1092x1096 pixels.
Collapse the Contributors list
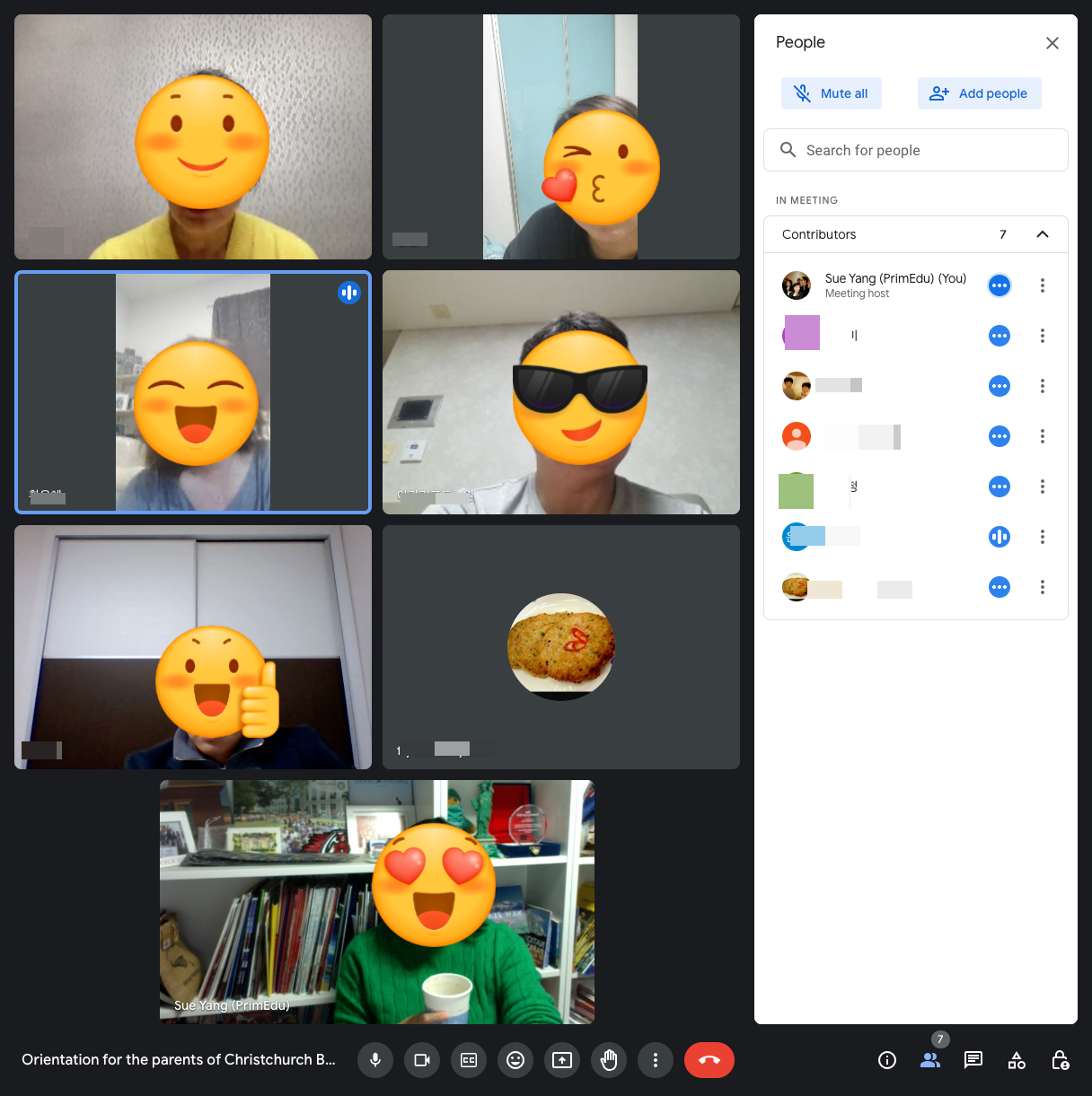(x=1043, y=234)
